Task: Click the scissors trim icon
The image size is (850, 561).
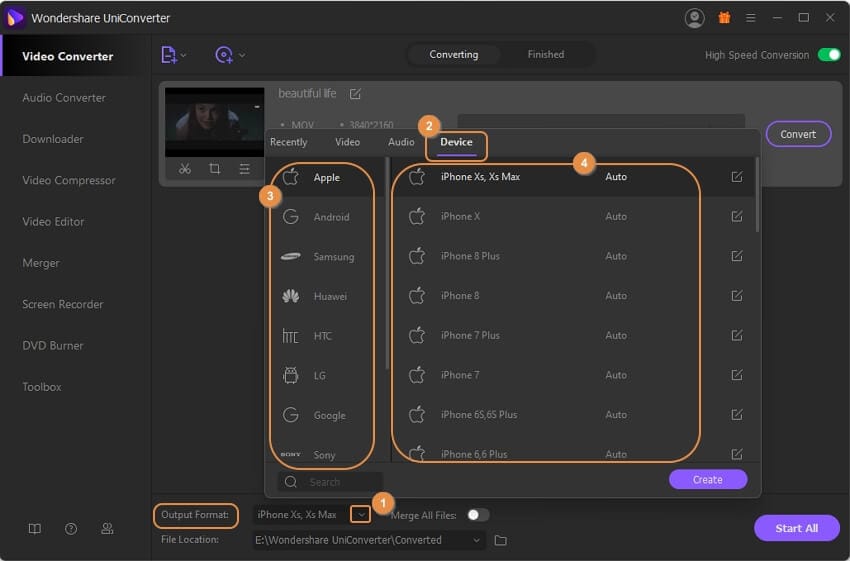Action: coord(185,169)
